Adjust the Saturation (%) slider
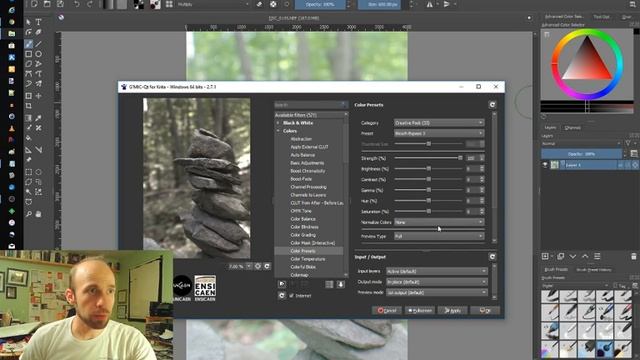 [429, 211]
